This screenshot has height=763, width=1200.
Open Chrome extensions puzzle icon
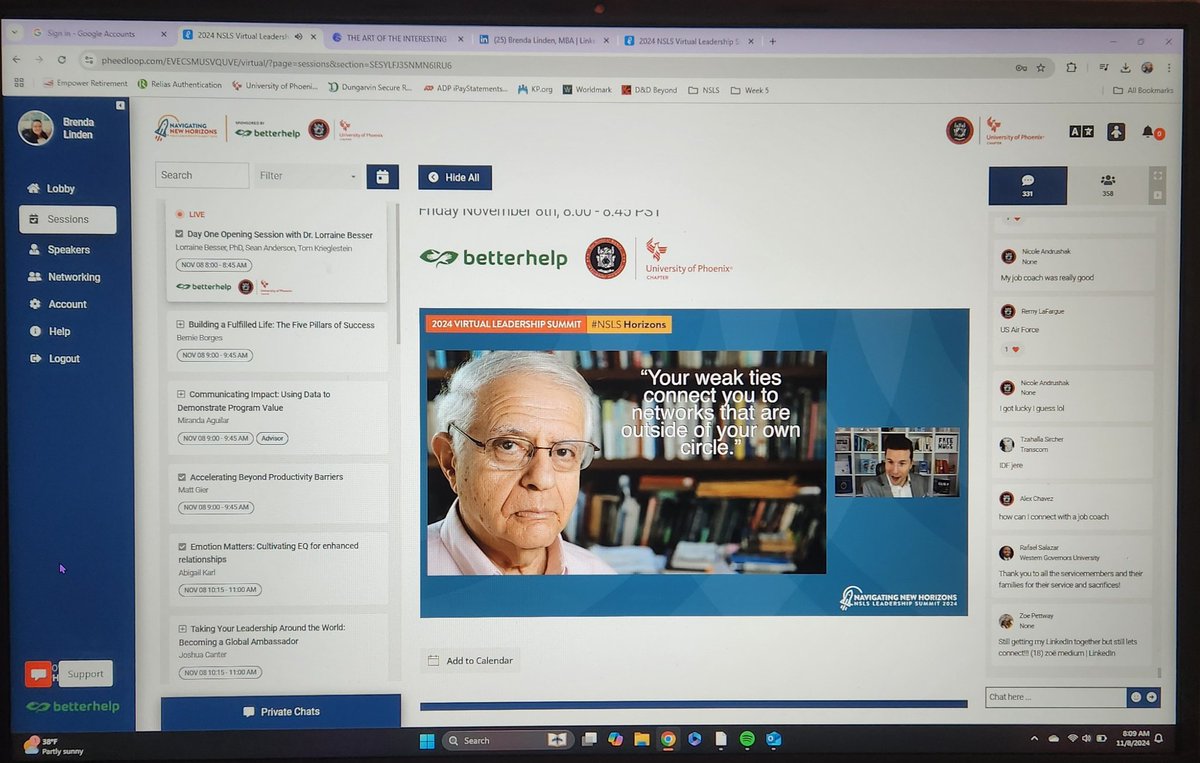pos(1071,68)
